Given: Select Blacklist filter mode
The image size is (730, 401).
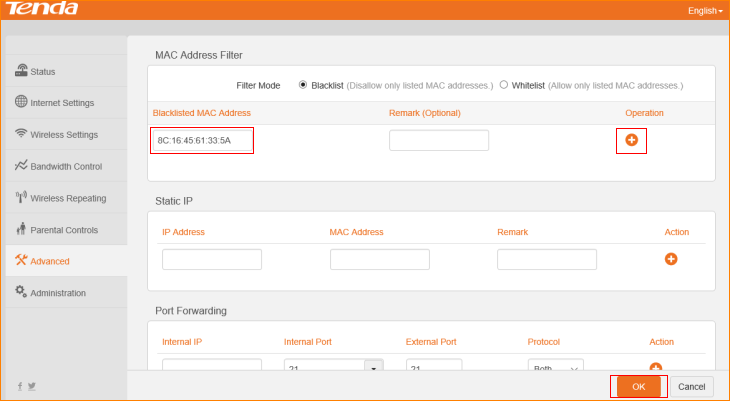Looking at the screenshot, I should tap(303, 85).
